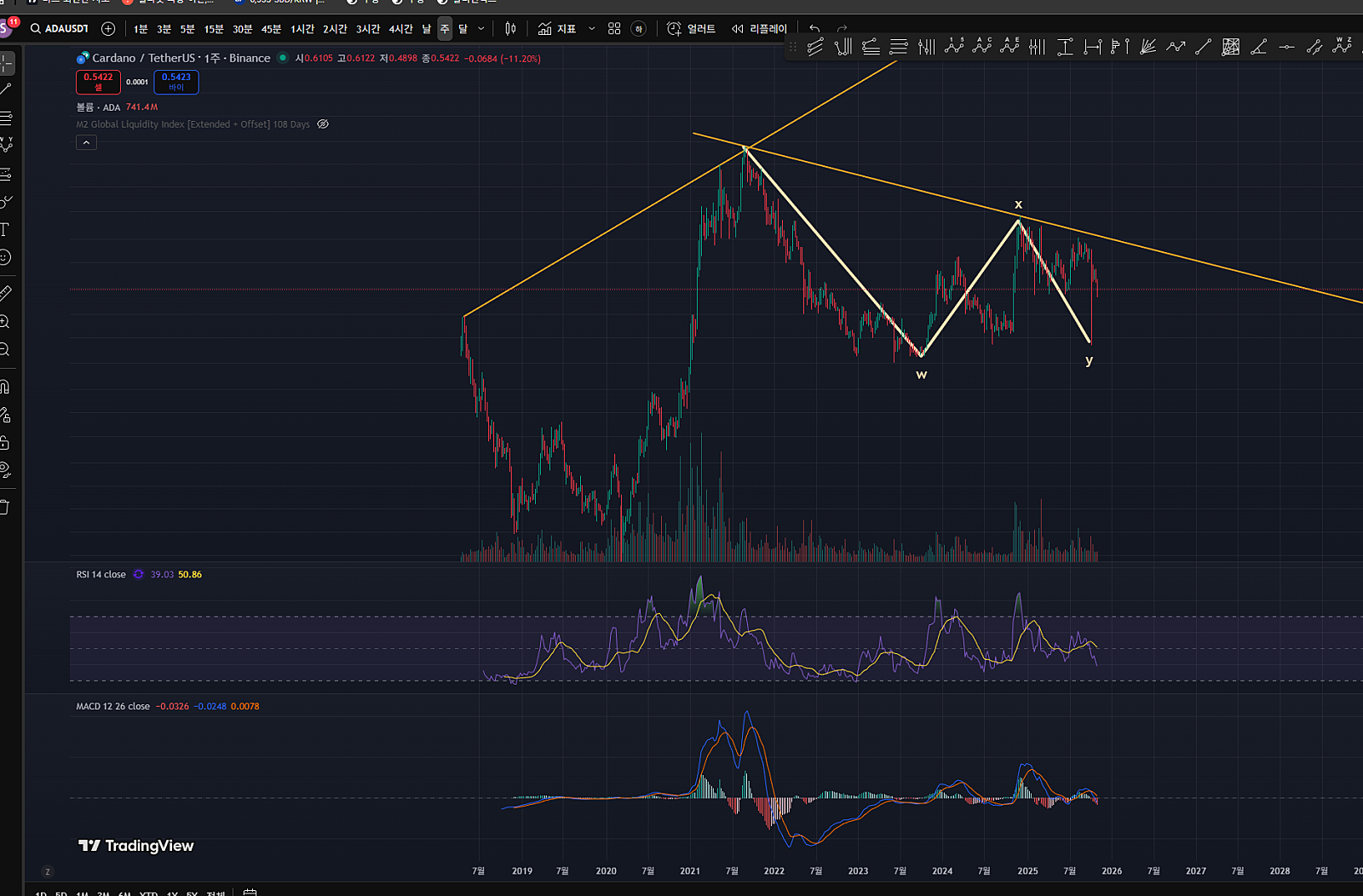Toggle magnet mode in left toolbar
This screenshot has height=896, width=1363.
[5, 387]
